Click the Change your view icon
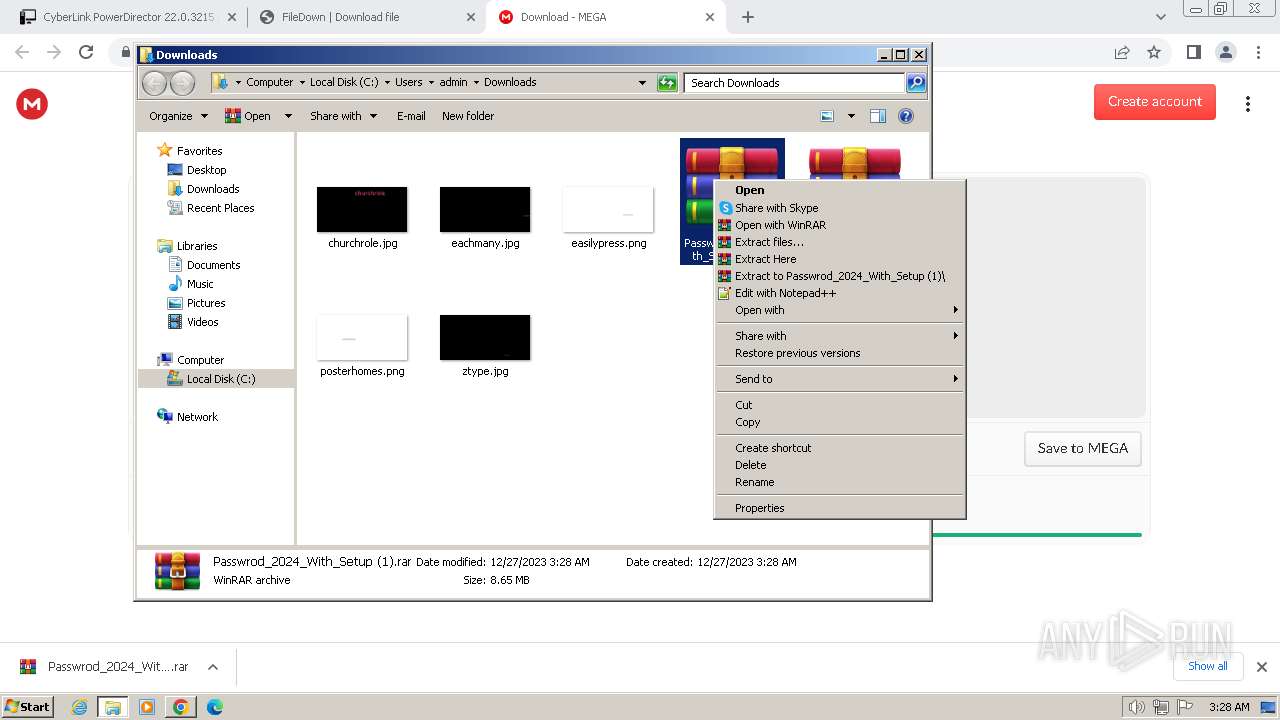Image resolution: width=1280 pixels, height=720 pixels. [827, 116]
